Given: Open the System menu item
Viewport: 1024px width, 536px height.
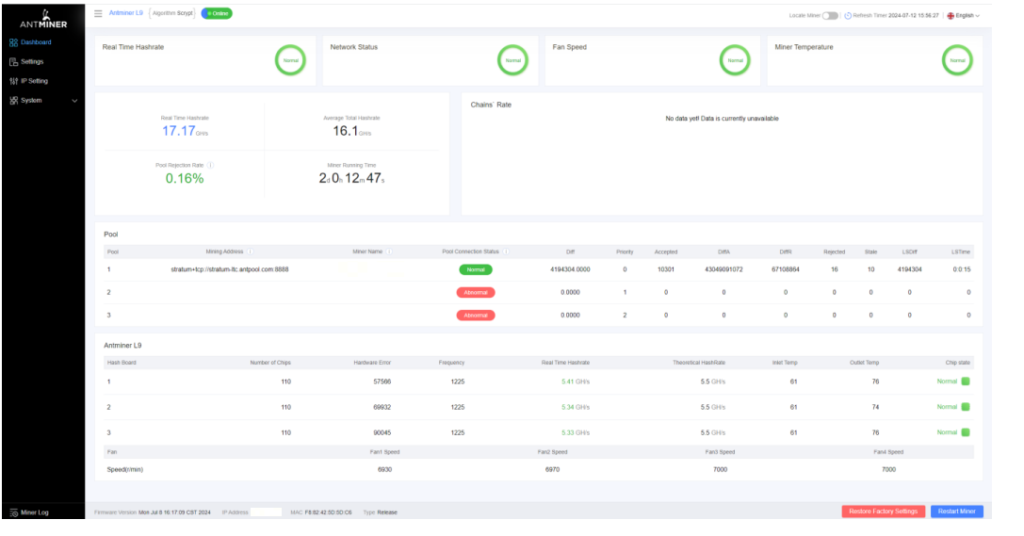Looking at the screenshot, I should [31, 101].
